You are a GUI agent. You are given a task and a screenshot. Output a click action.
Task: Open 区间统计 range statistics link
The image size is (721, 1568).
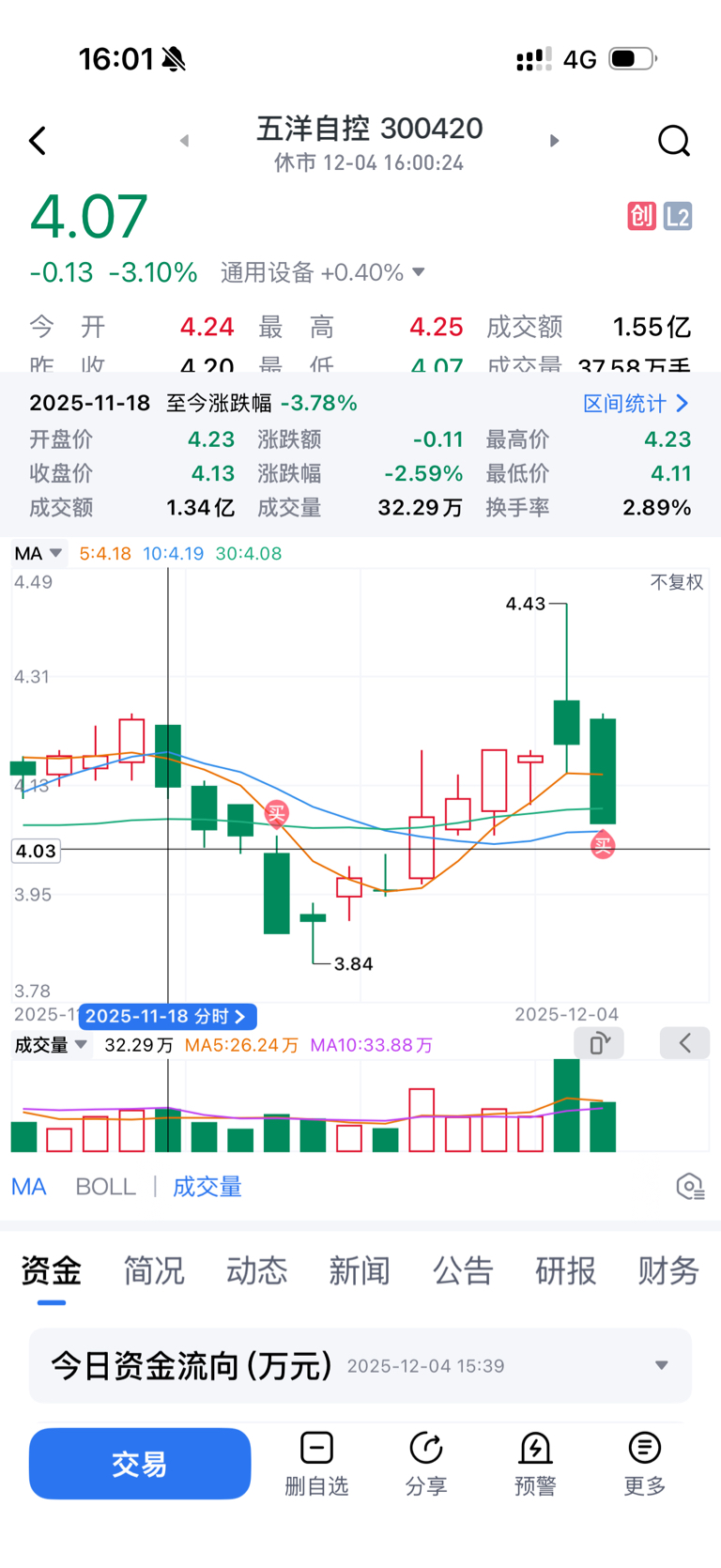[636, 404]
